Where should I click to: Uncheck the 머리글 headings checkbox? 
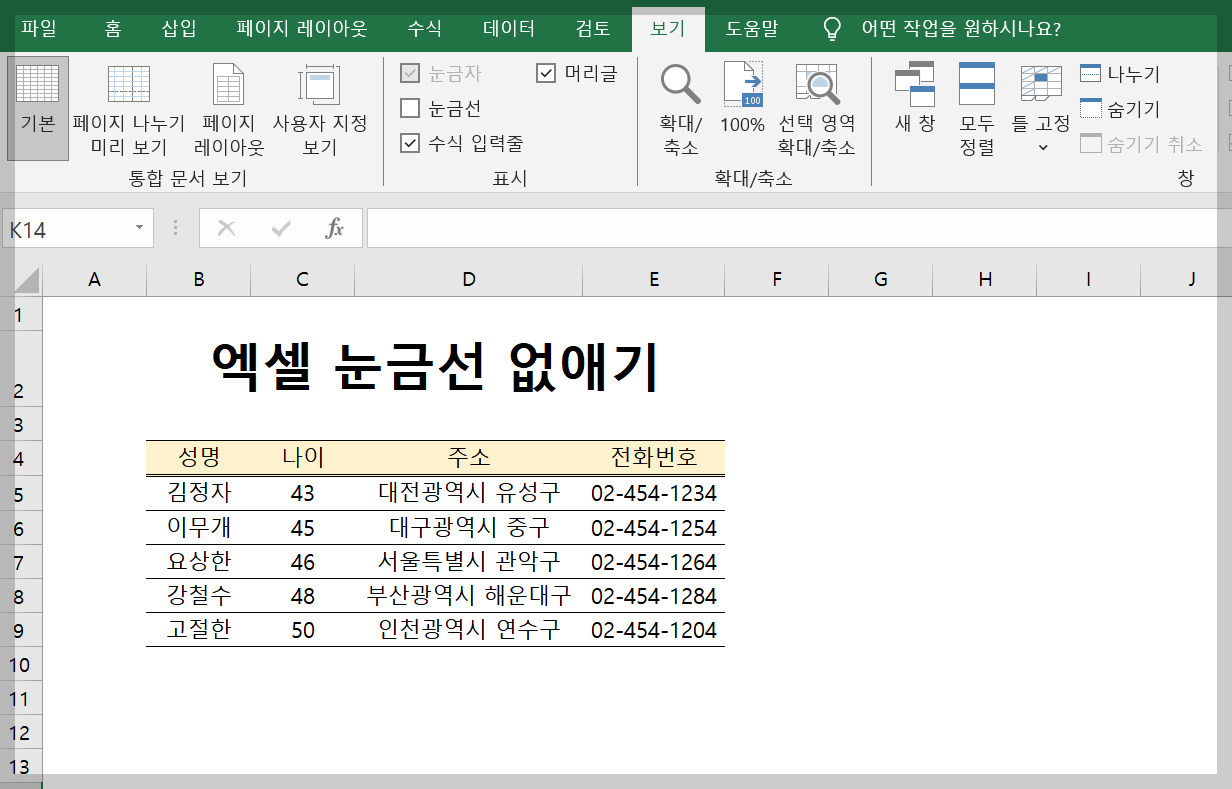coord(546,71)
